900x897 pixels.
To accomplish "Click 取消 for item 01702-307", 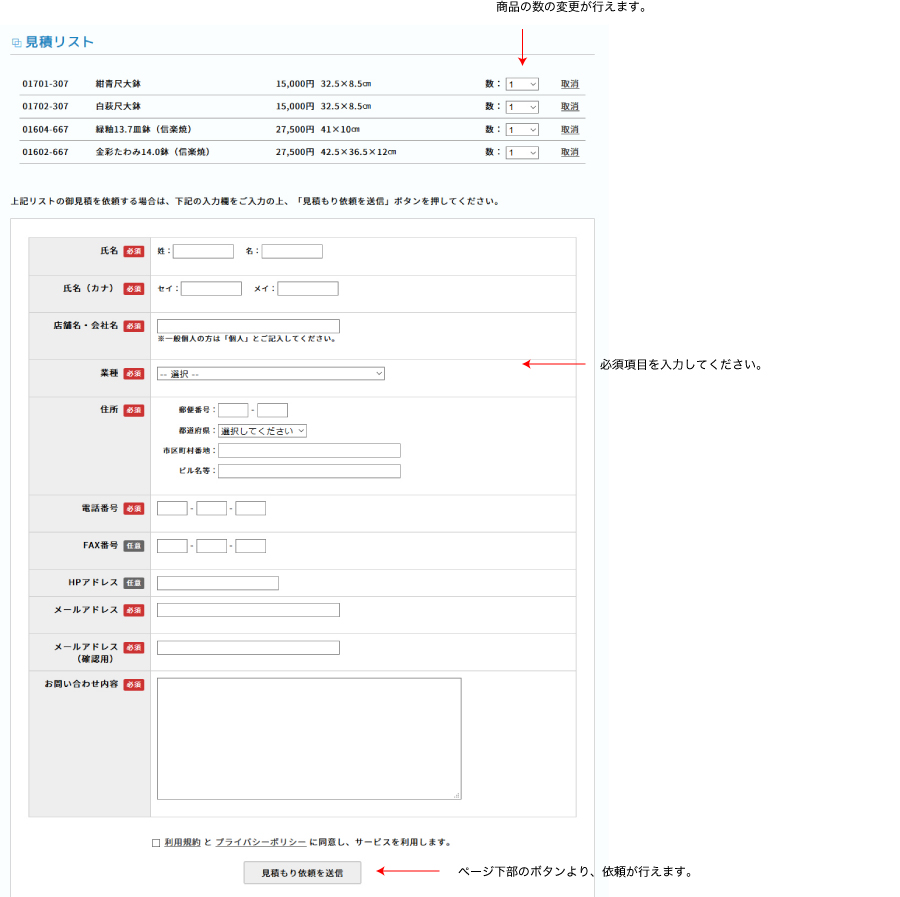I will [x=569, y=107].
